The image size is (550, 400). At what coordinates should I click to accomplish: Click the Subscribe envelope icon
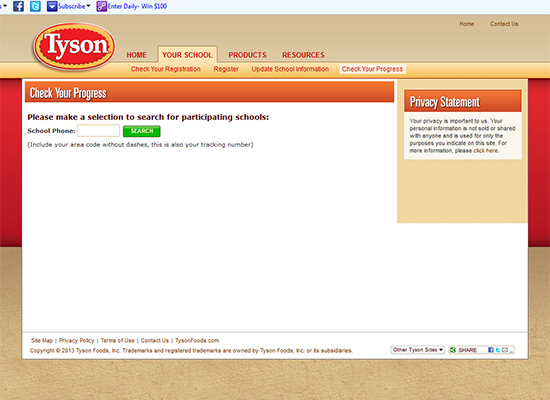[x=52, y=6]
